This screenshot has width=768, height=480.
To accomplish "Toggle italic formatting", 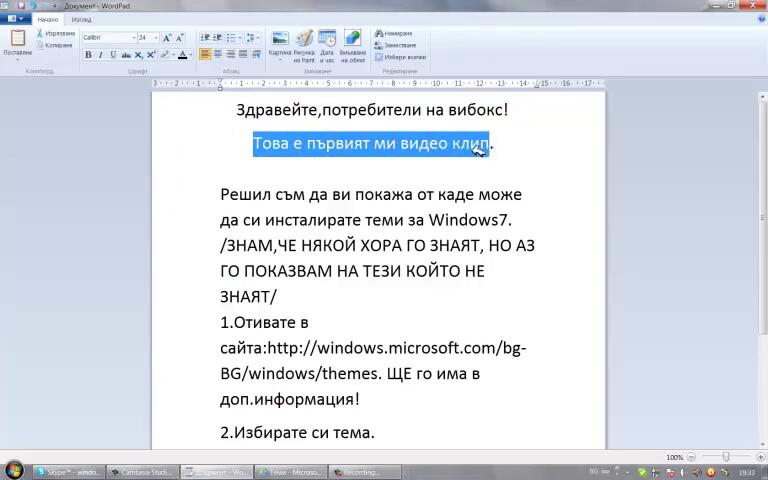I will (x=100, y=55).
